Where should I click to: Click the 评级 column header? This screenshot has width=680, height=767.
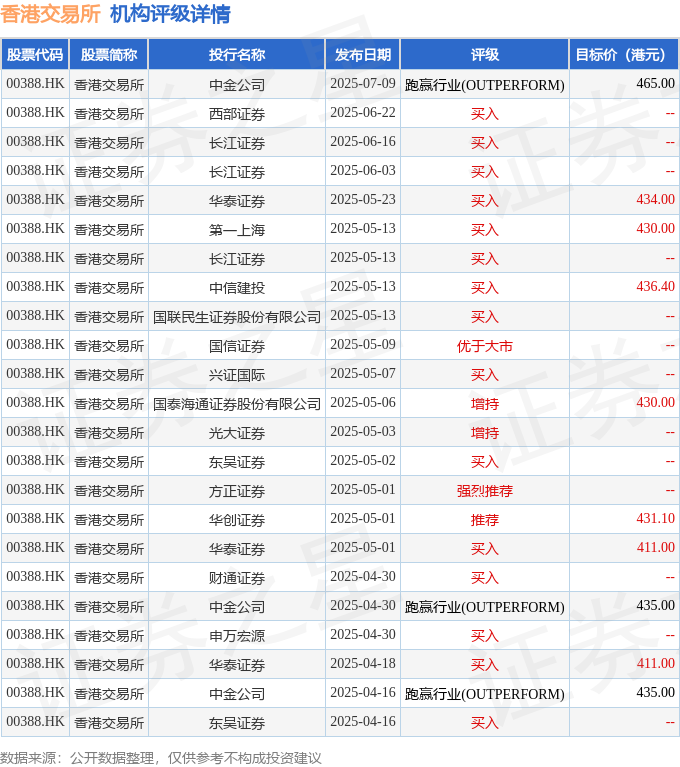click(x=485, y=55)
